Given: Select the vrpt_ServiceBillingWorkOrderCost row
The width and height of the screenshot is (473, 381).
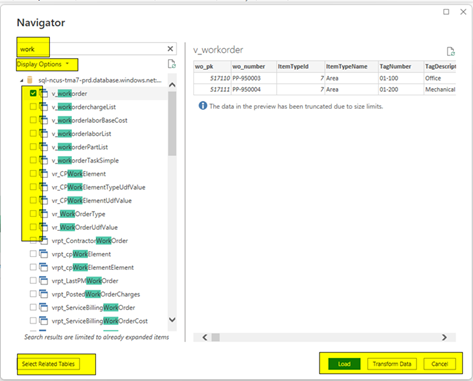Looking at the screenshot, I should 96,321.
